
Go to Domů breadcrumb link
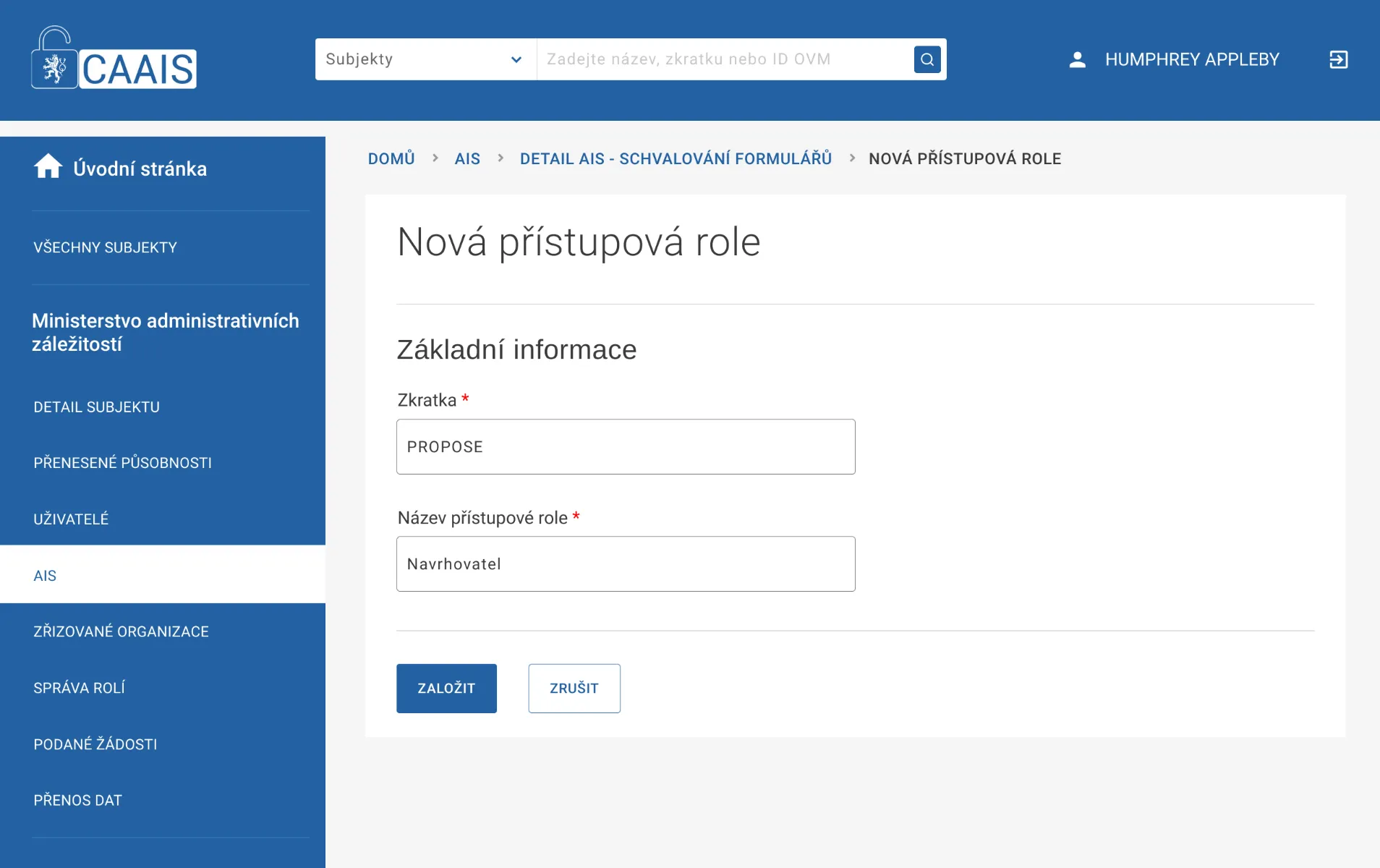(391, 158)
